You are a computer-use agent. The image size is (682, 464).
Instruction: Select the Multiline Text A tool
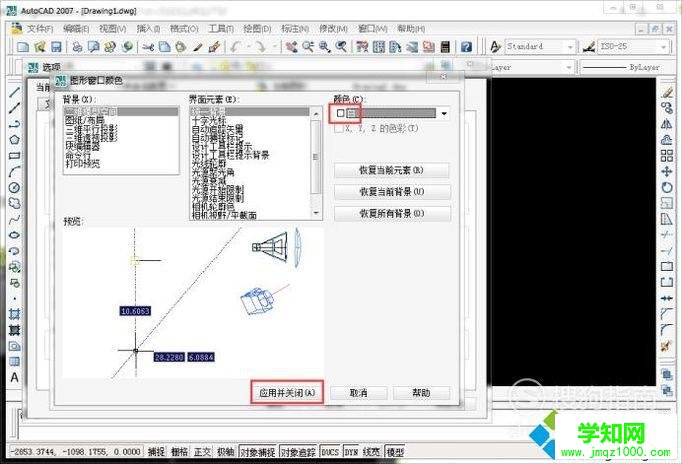point(14,377)
